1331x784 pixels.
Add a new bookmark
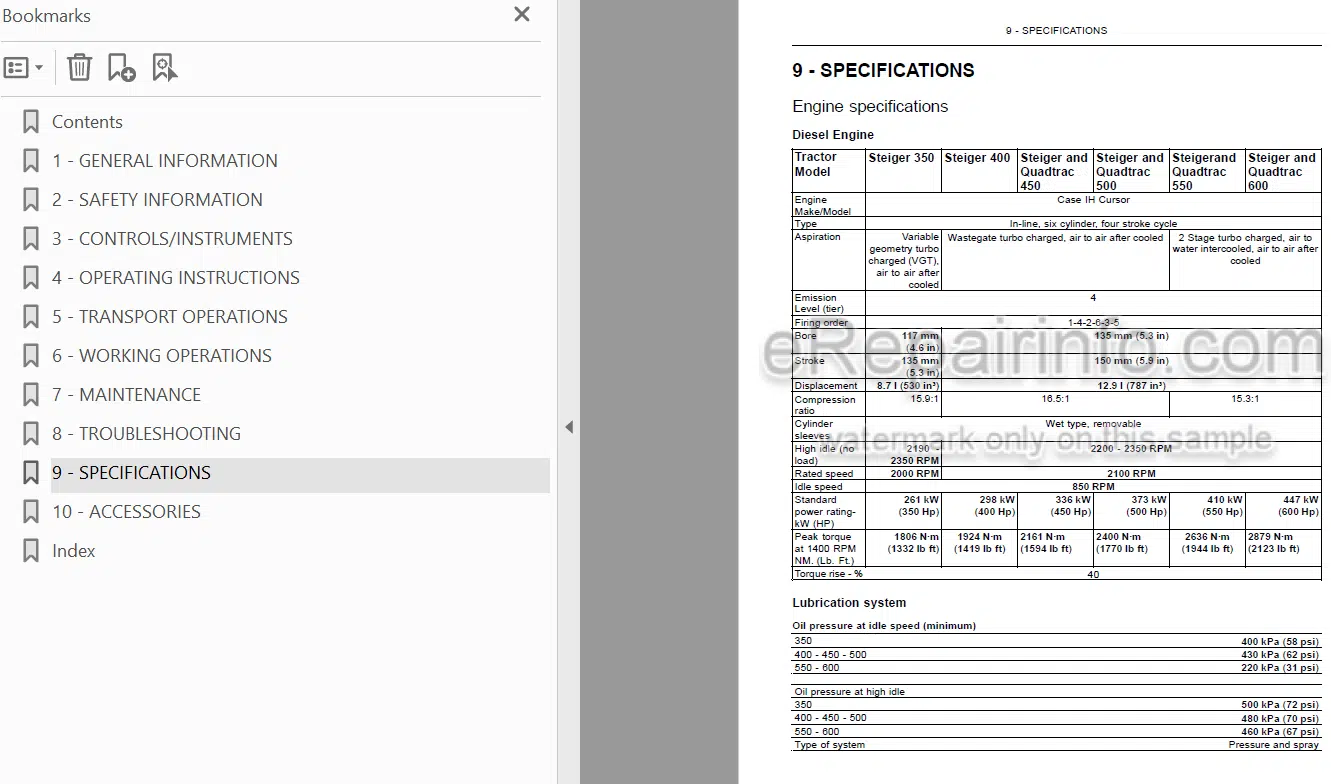click(x=121, y=68)
